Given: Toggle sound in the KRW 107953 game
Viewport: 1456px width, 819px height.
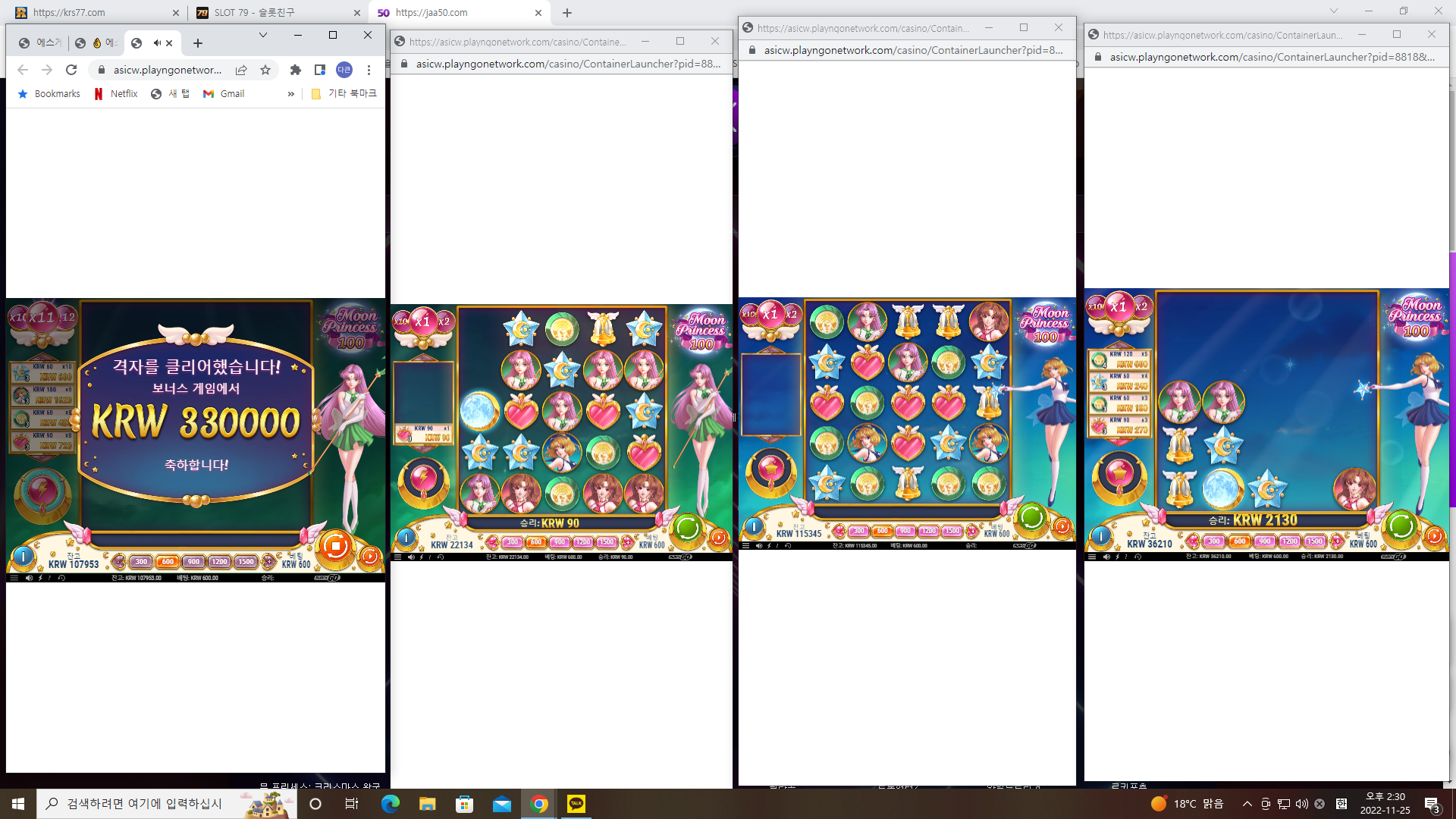Looking at the screenshot, I should (x=29, y=578).
